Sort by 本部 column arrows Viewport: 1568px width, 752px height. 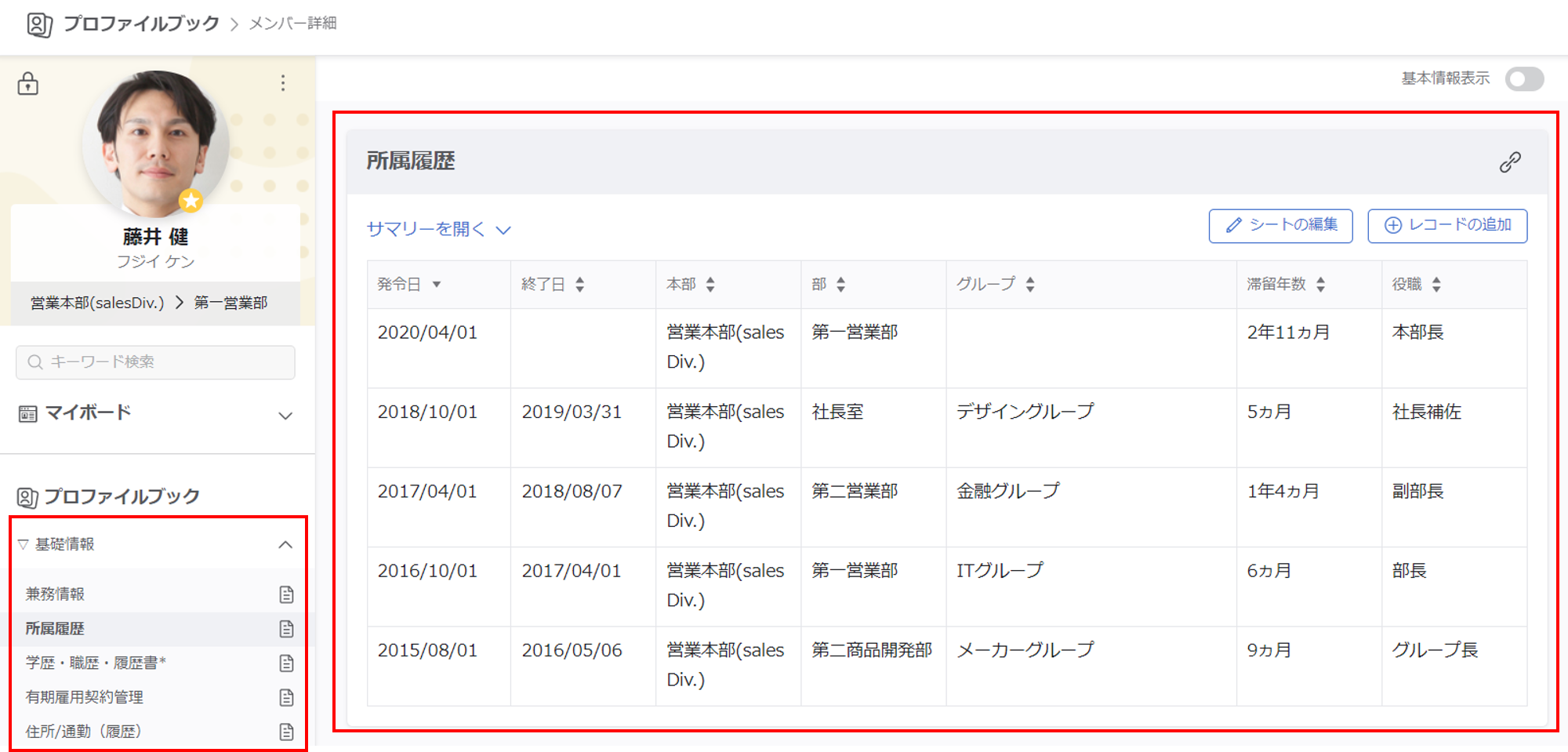coord(710,285)
